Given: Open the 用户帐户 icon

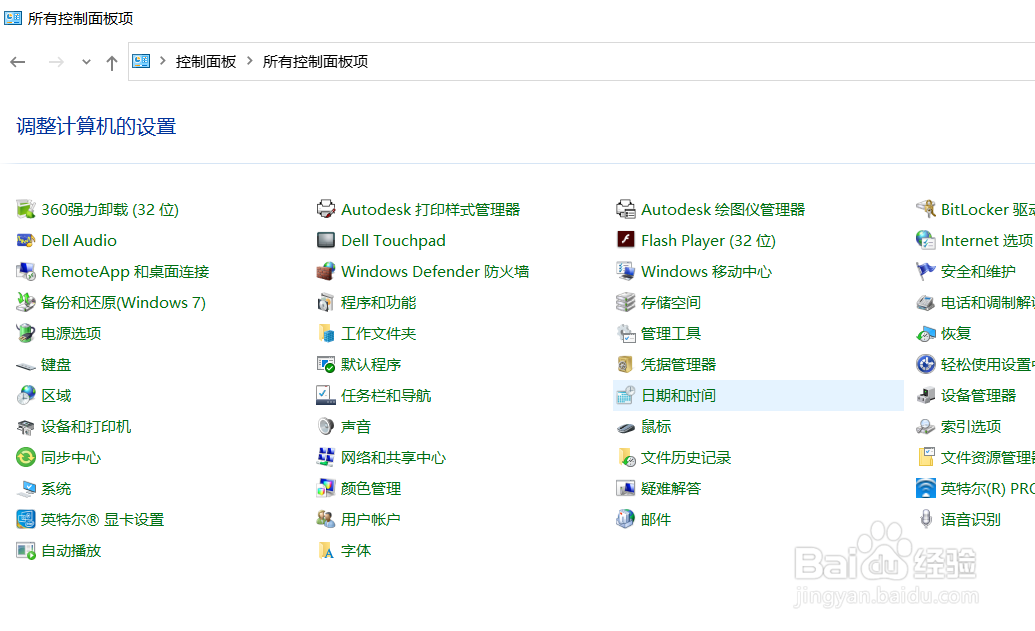Looking at the screenshot, I should click(x=326, y=519).
